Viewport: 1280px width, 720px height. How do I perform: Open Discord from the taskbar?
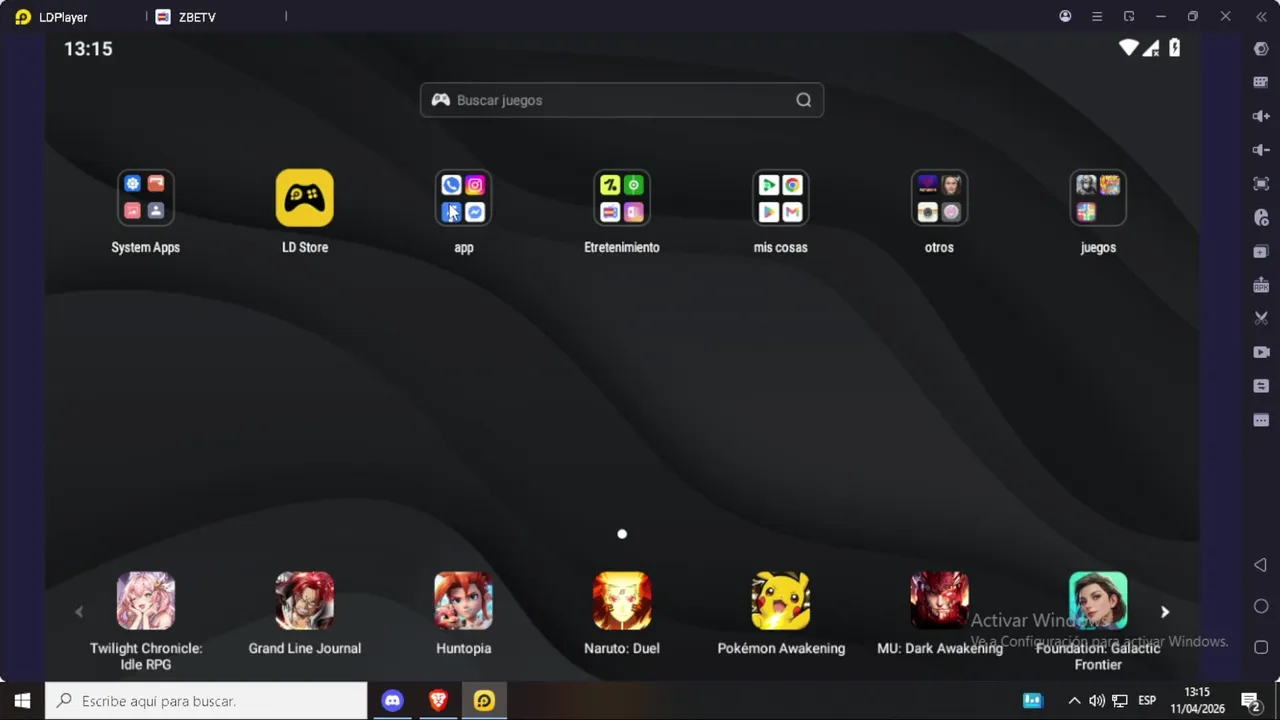pyautogui.click(x=392, y=701)
